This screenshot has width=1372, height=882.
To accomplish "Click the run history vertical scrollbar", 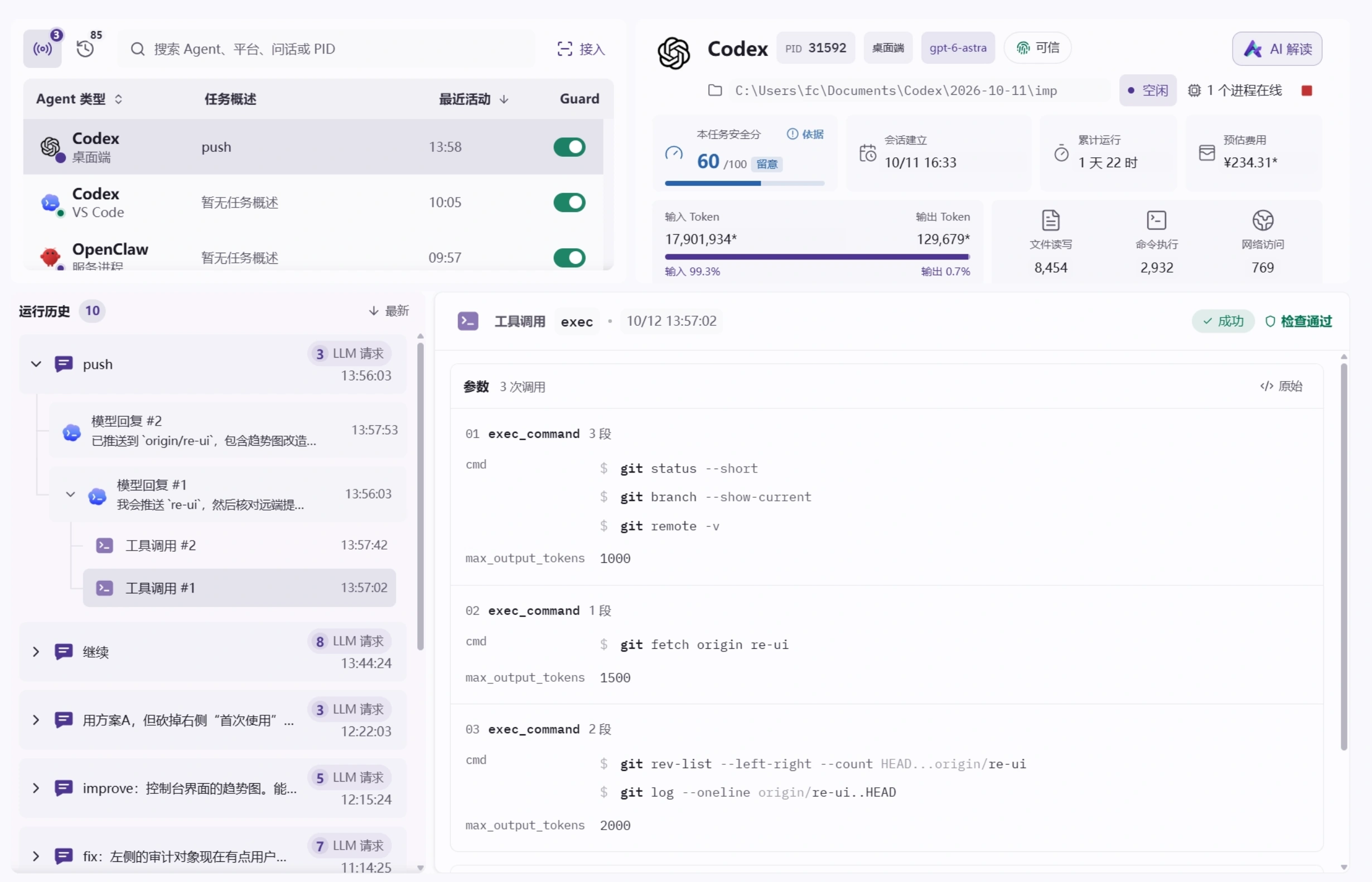I will point(421,495).
